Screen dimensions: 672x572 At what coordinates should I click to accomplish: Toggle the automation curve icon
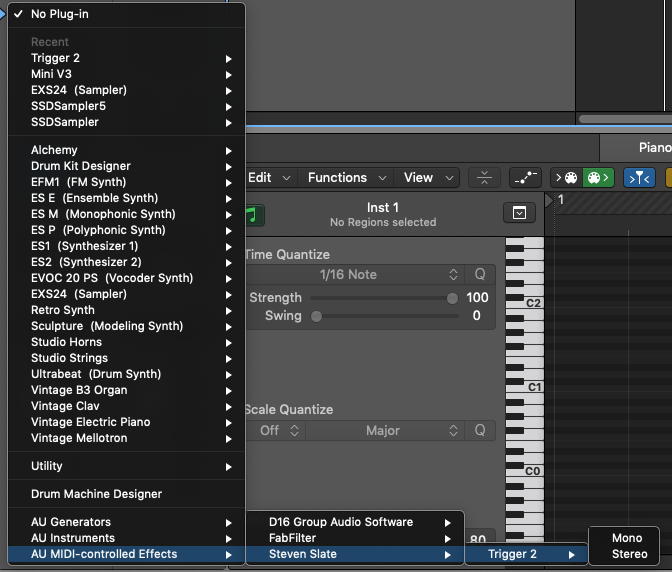pos(525,178)
